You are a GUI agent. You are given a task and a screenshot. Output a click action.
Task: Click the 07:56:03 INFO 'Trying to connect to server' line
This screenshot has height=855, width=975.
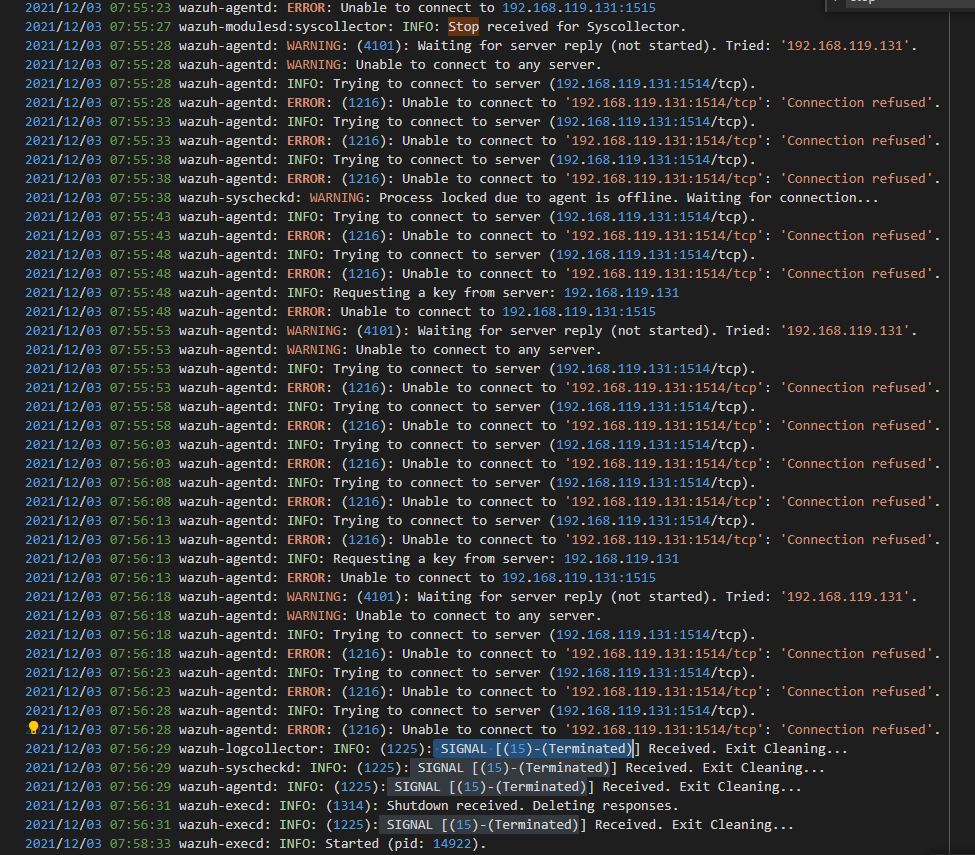point(390,445)
